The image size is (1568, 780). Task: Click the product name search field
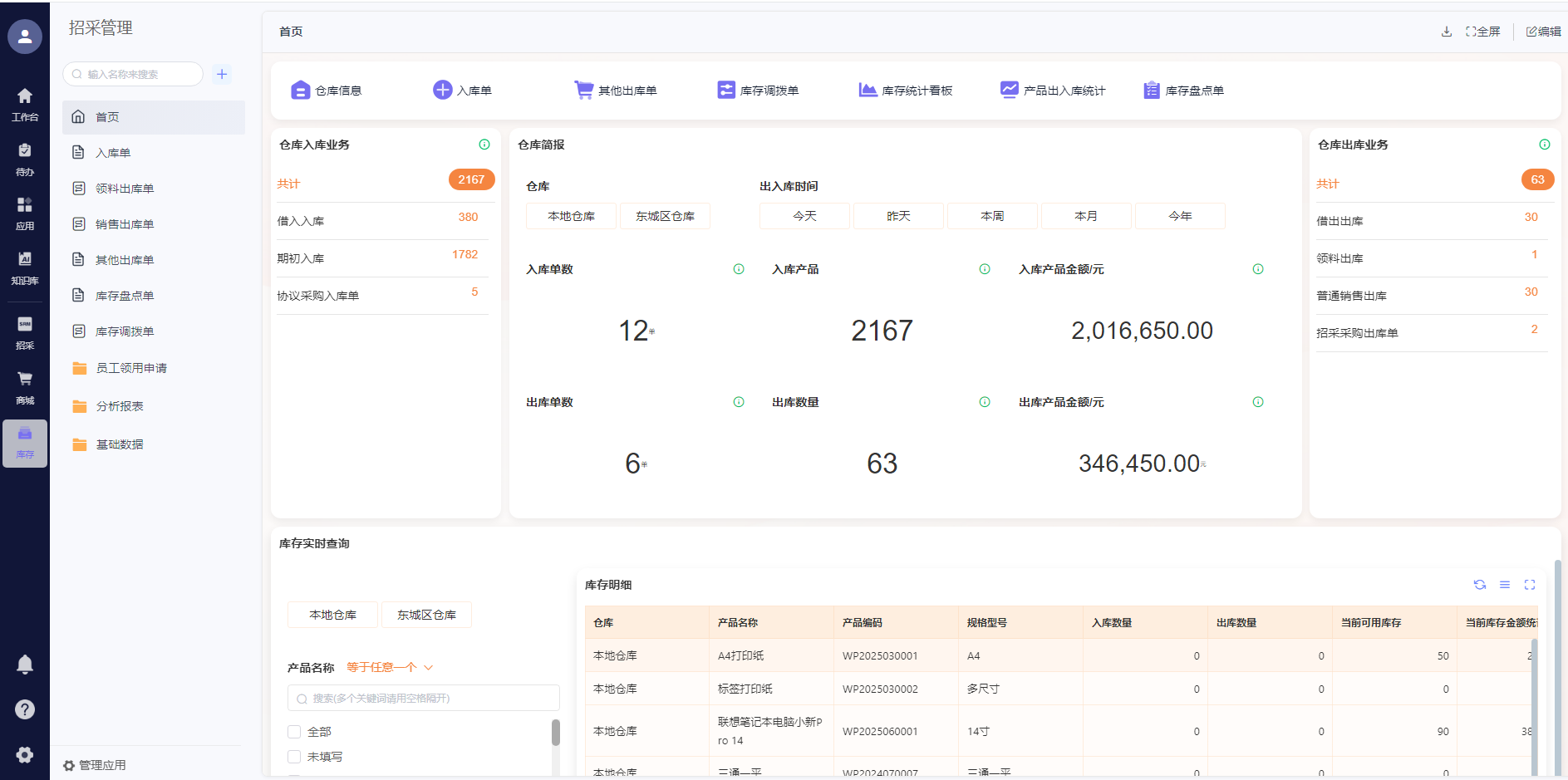(424, 699)
